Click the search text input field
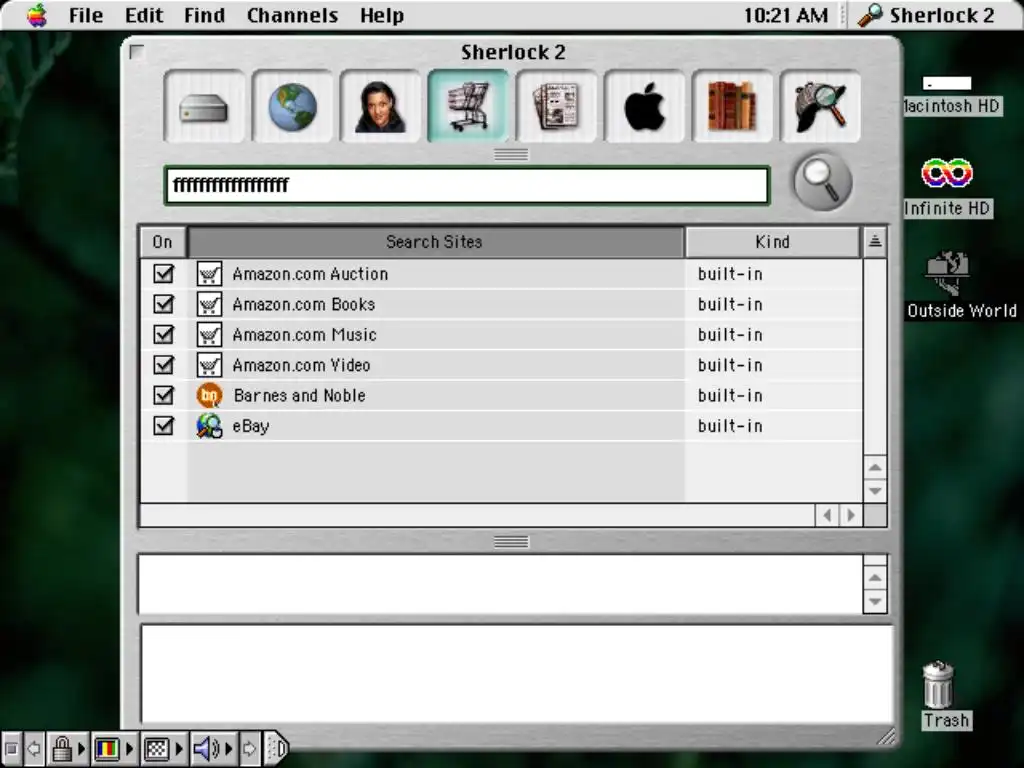This screenshot has height=768, width=1024. pos(467,185)
